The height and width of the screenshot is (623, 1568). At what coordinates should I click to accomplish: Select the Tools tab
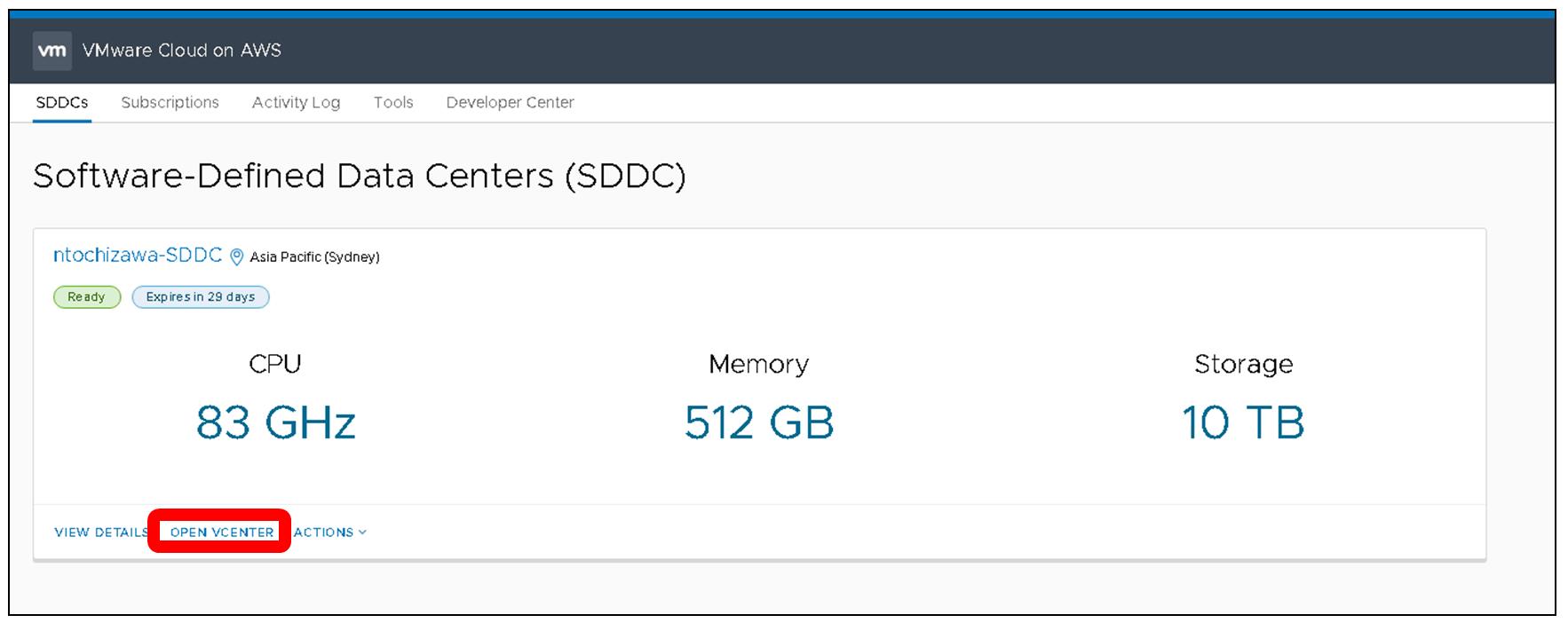(x=393, y=103)
